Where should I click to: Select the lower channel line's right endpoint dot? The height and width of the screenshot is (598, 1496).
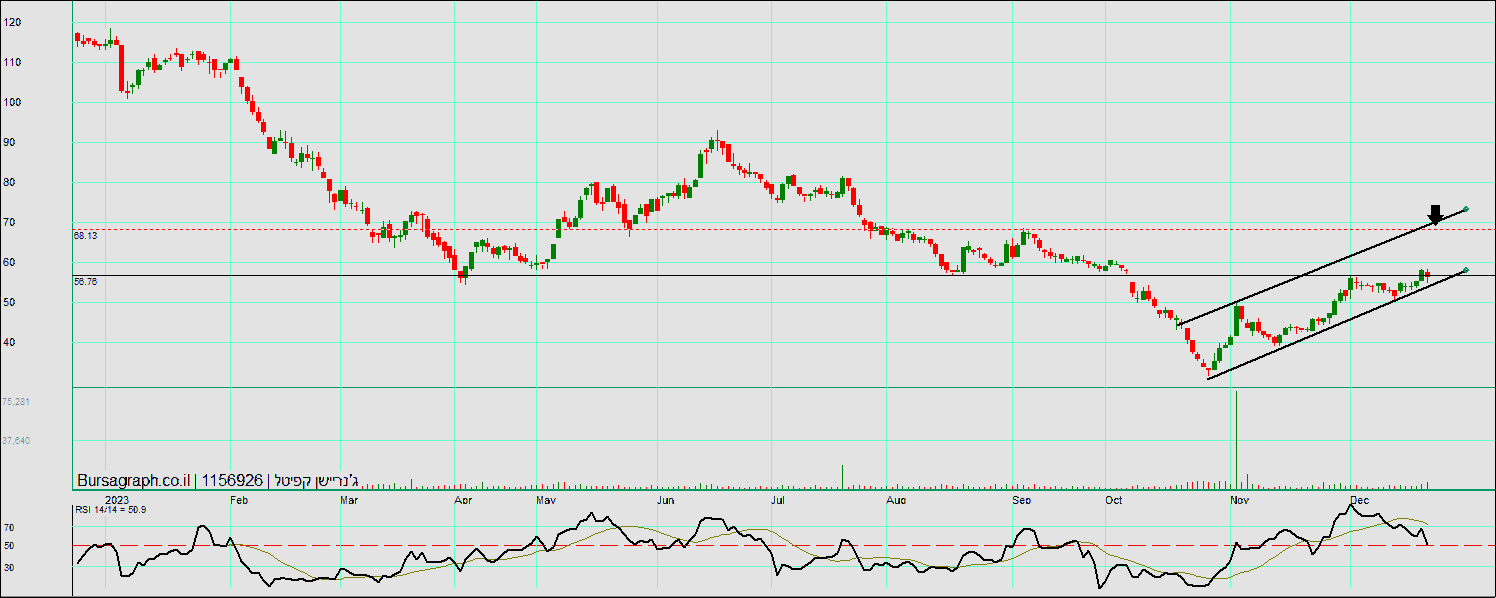[x=1465, y=270]
